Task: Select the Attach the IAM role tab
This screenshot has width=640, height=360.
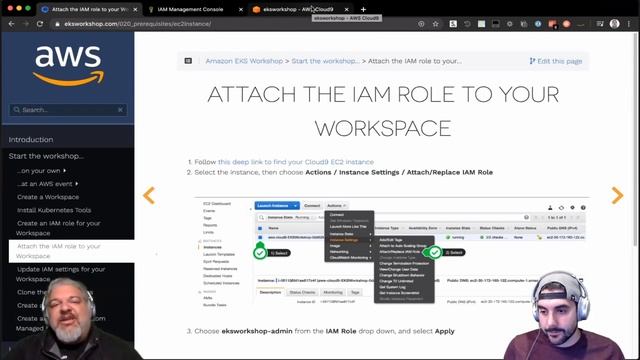Action: coord(90,9)
